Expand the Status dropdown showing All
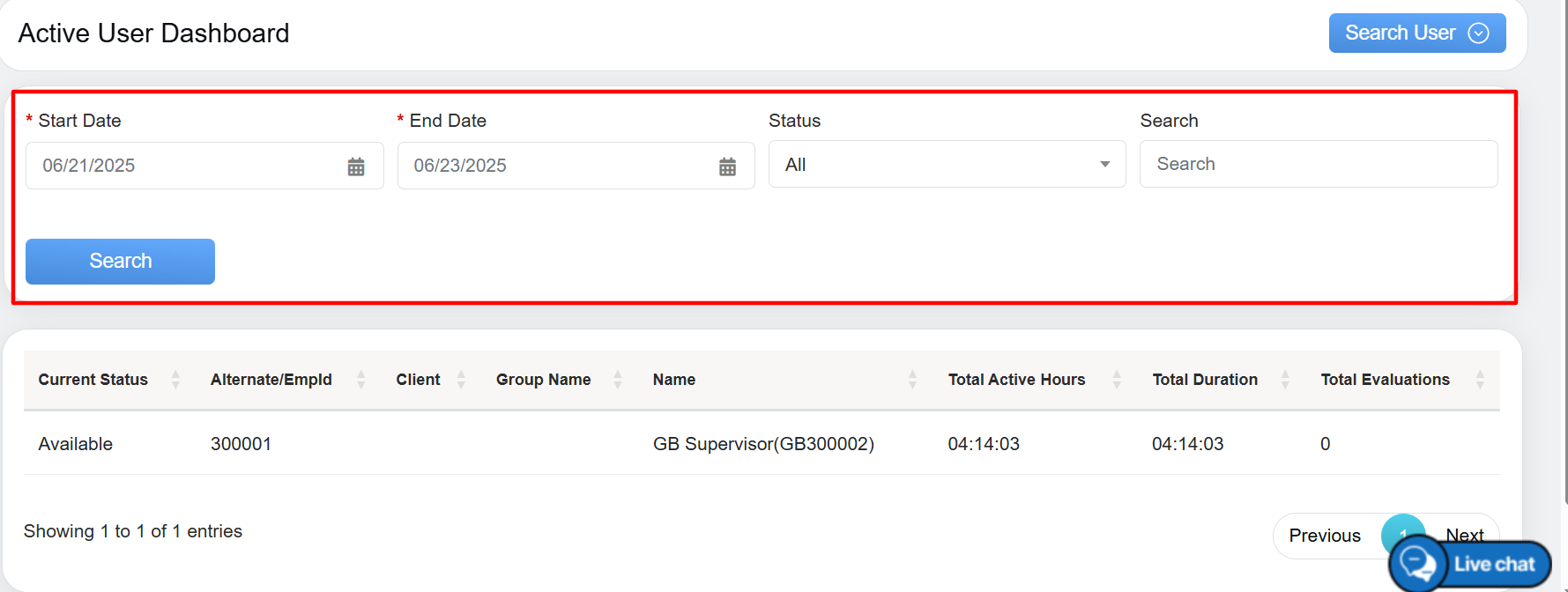This screenshot has height=592, width=1568. point(947,165)
